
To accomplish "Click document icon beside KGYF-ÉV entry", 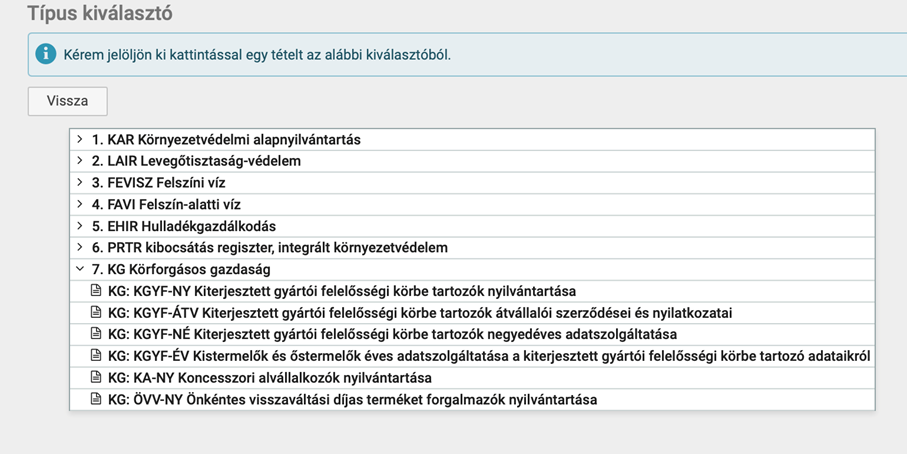I will [96, 356].
